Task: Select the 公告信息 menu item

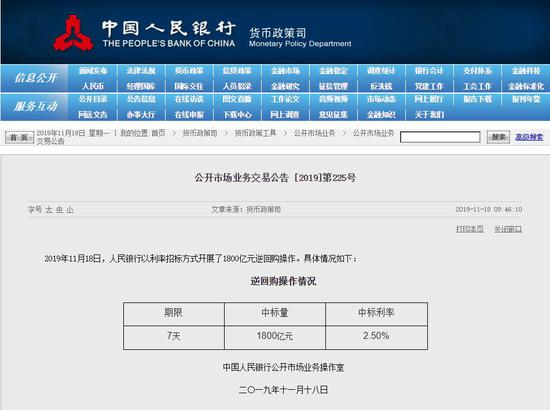Action: click(141, 99)
